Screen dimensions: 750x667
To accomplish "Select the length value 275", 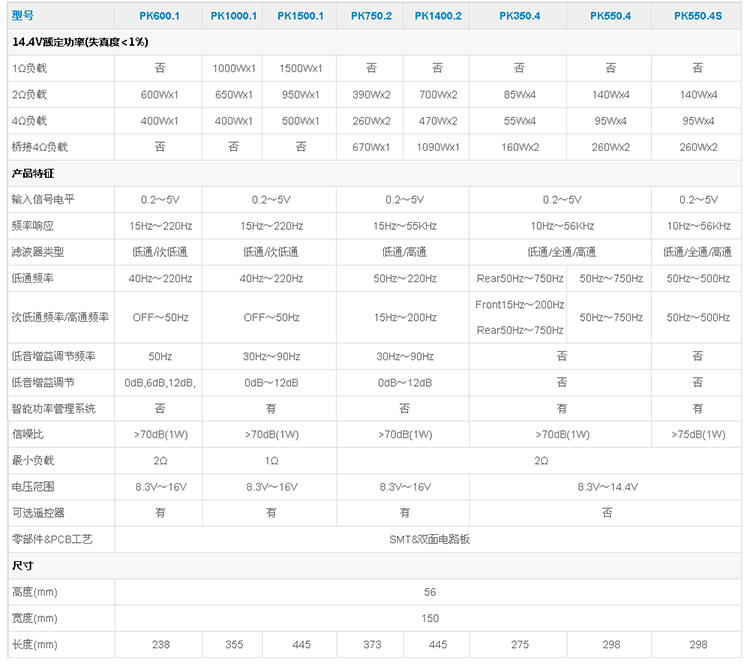I will tap(520, 645).
